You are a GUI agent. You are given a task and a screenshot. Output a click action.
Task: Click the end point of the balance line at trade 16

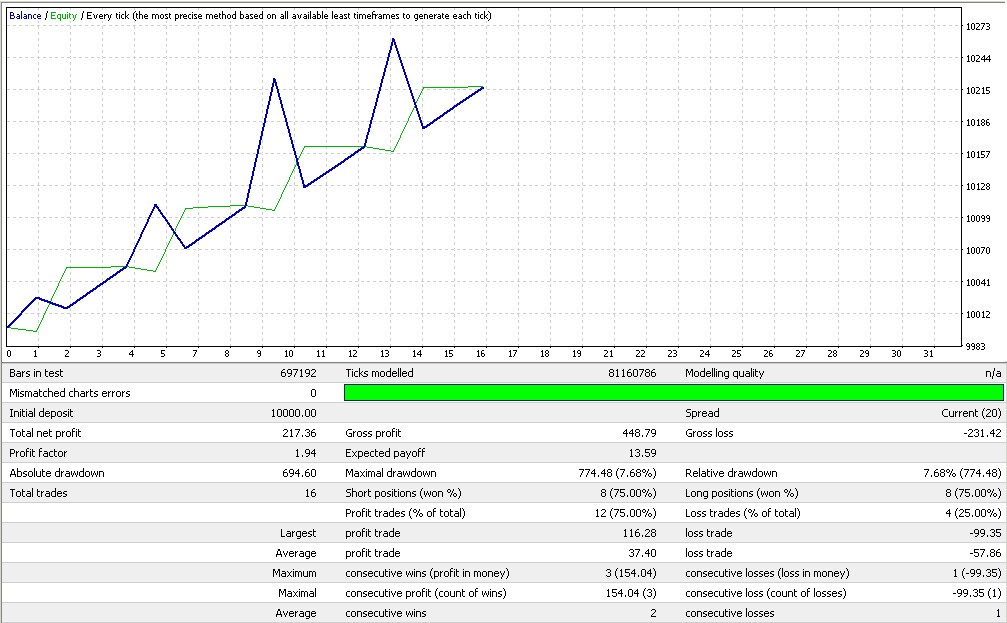pyautogui.click(x=483, y=88)
